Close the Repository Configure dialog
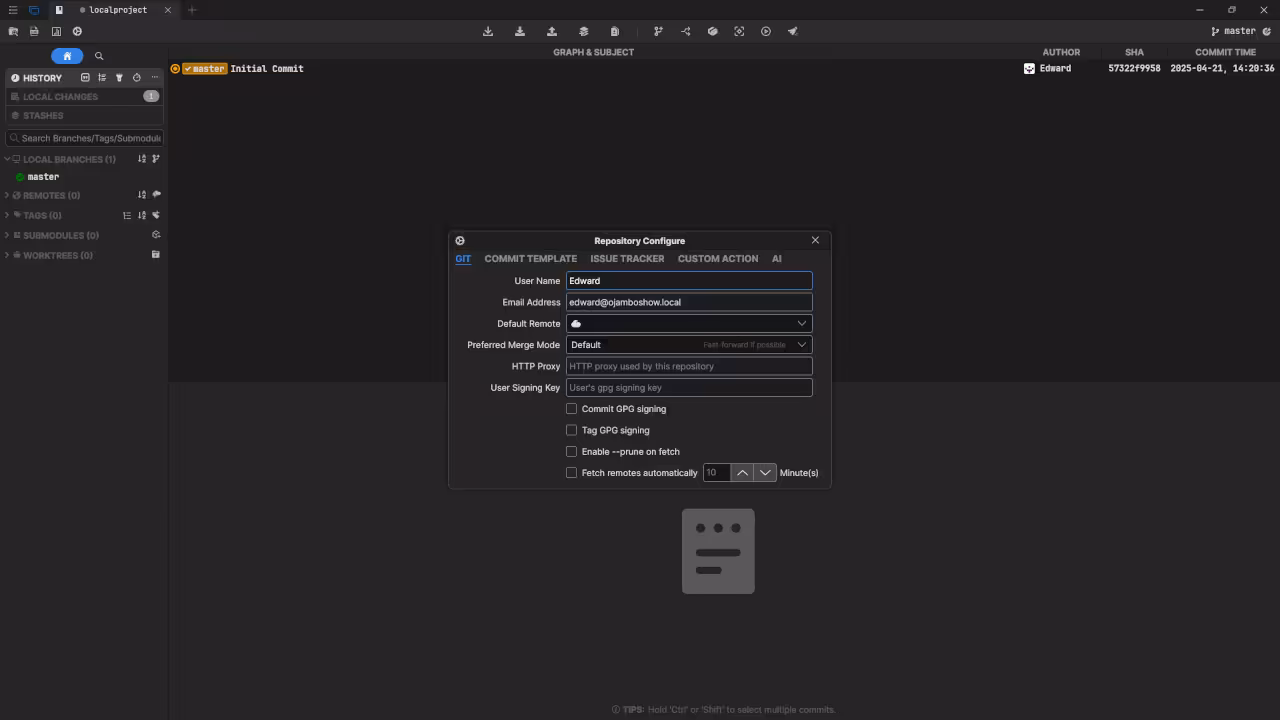1280x720 pixels. 815,240
